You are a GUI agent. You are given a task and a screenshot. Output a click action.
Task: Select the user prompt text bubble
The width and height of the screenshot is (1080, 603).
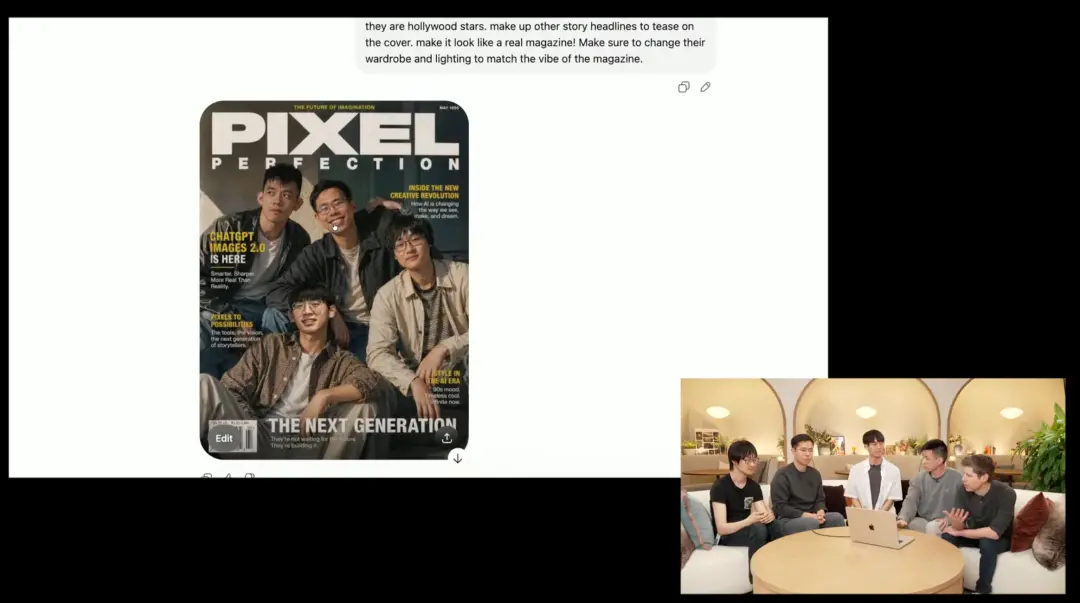(536, 43)
